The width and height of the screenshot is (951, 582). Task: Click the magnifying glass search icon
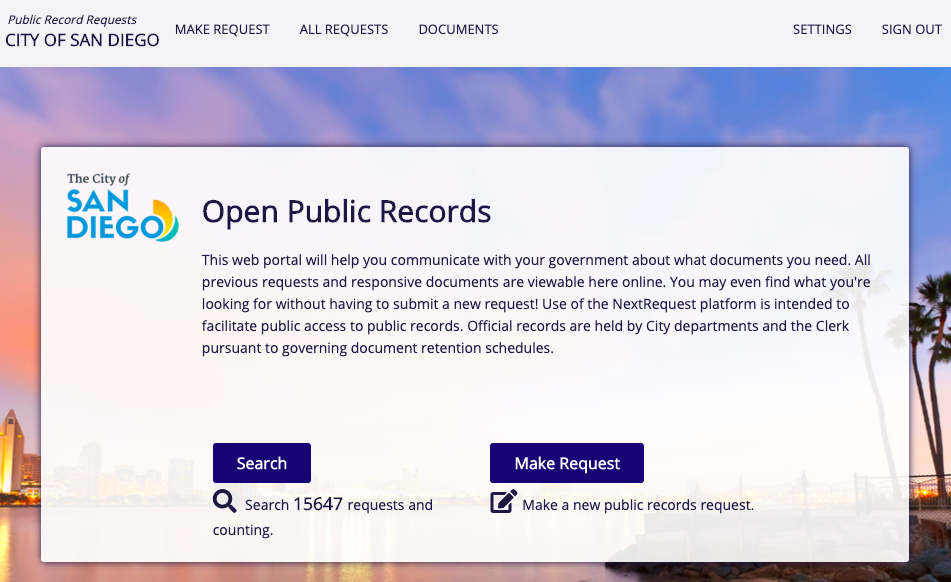click(x=225, y=502)
